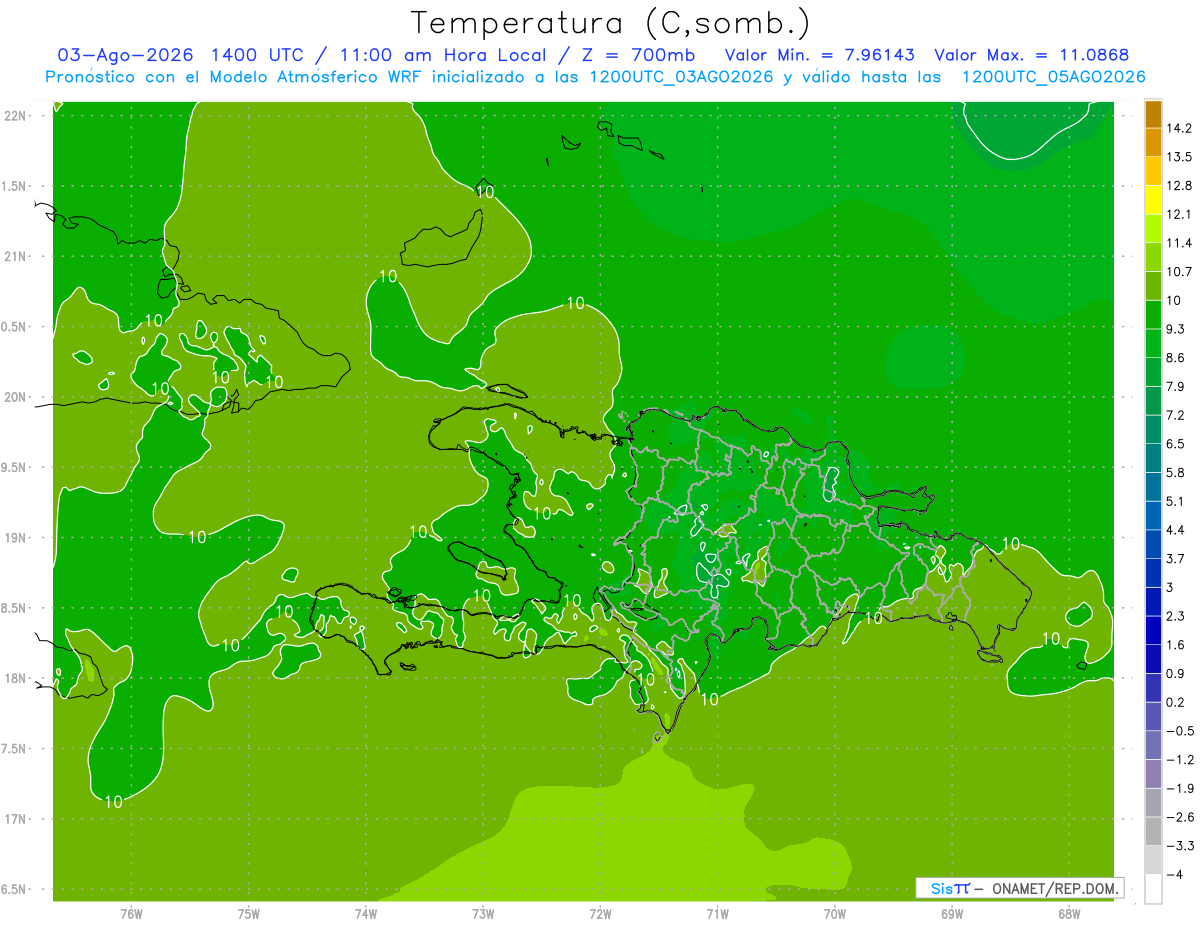Click the '19N' latitude axis label
Screen dimensions: 1200x927
[x=15, y=538]
